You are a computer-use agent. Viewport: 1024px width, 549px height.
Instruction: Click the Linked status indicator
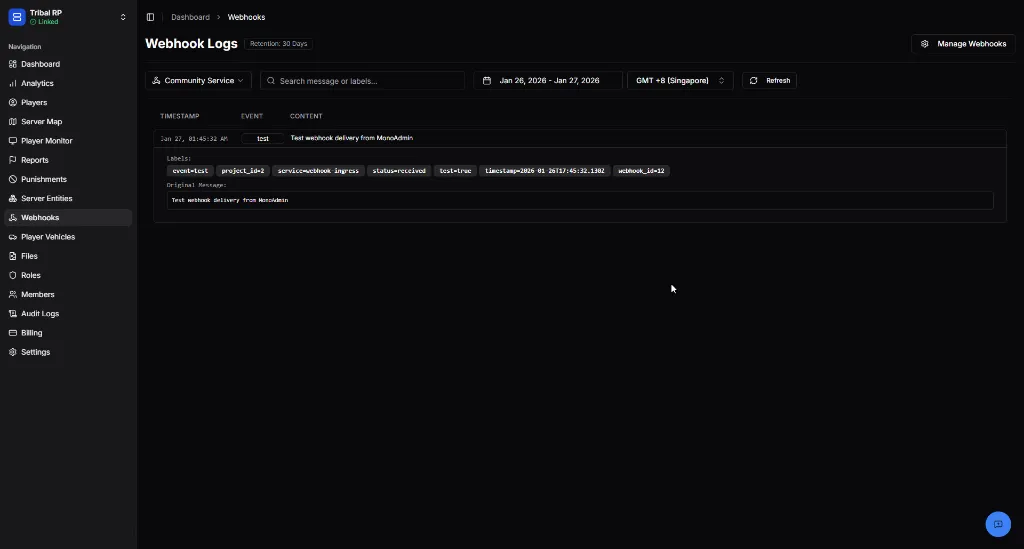click(x=44, y=22)
